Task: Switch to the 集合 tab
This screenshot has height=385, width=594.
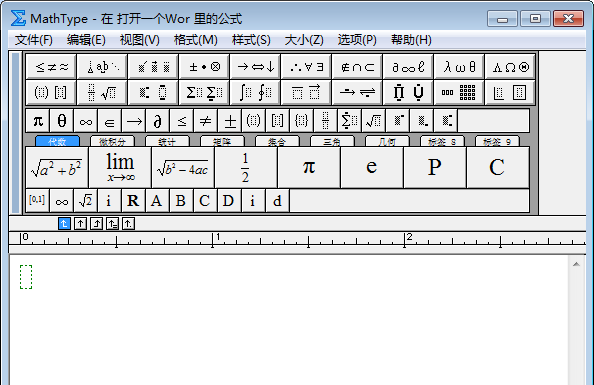Action: (x=277, y=141)
